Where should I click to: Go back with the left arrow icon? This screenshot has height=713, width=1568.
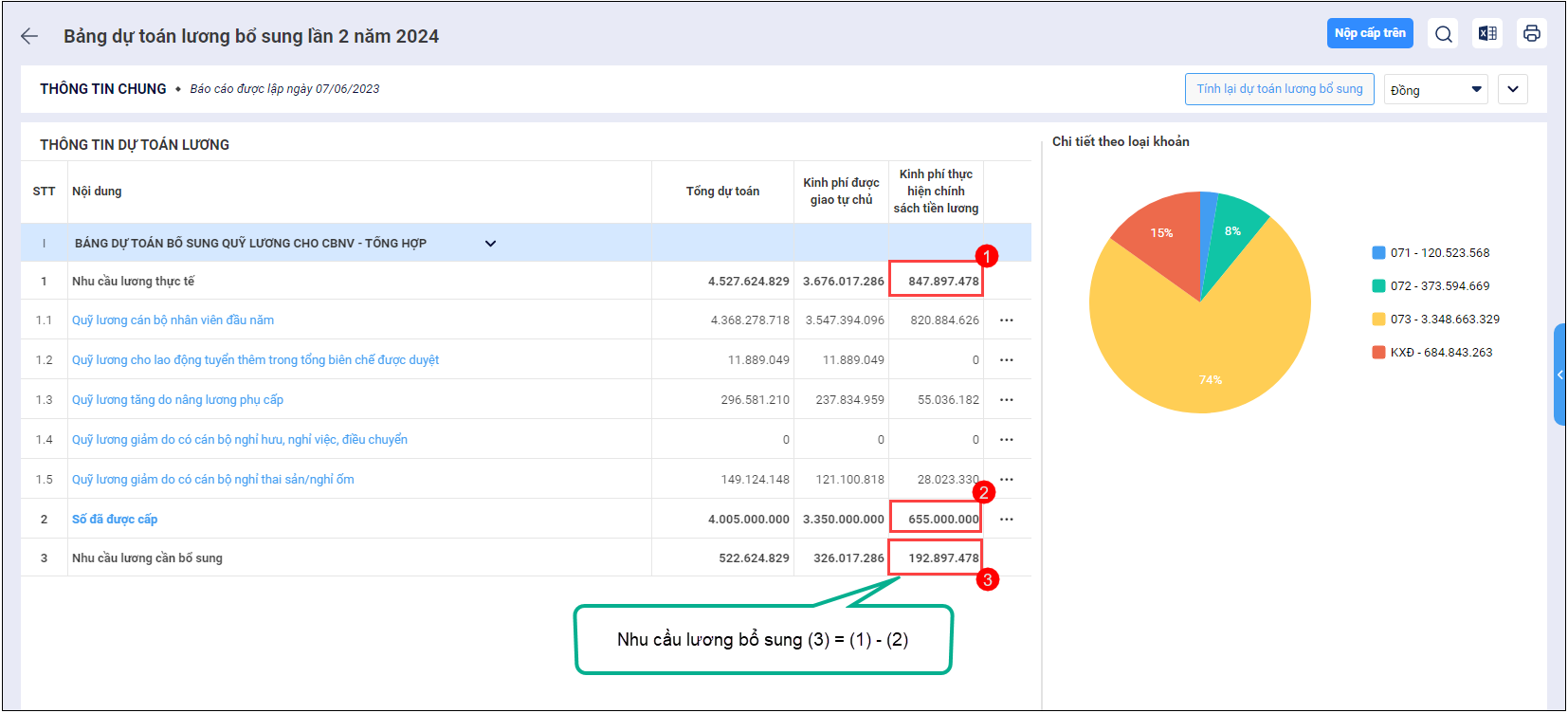coord(29,36)
